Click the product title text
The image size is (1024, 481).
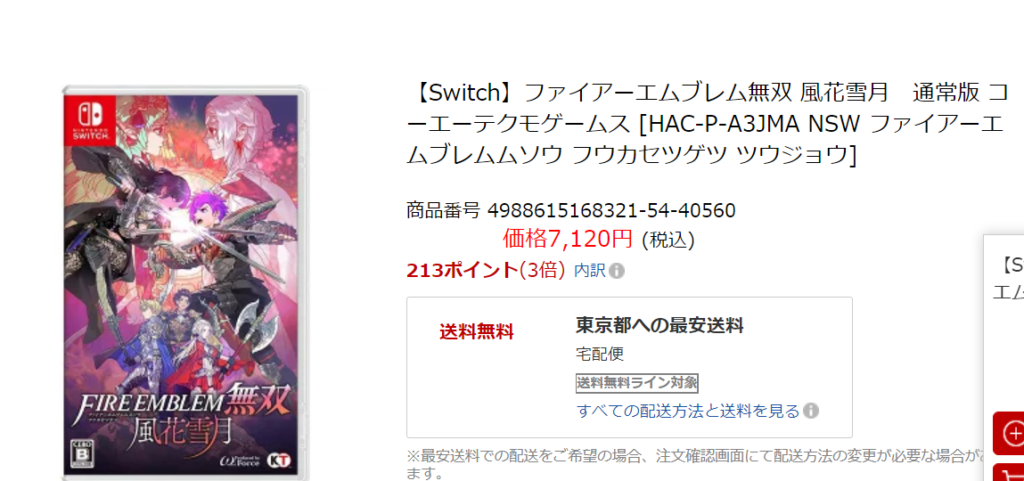tap(707, 124)
